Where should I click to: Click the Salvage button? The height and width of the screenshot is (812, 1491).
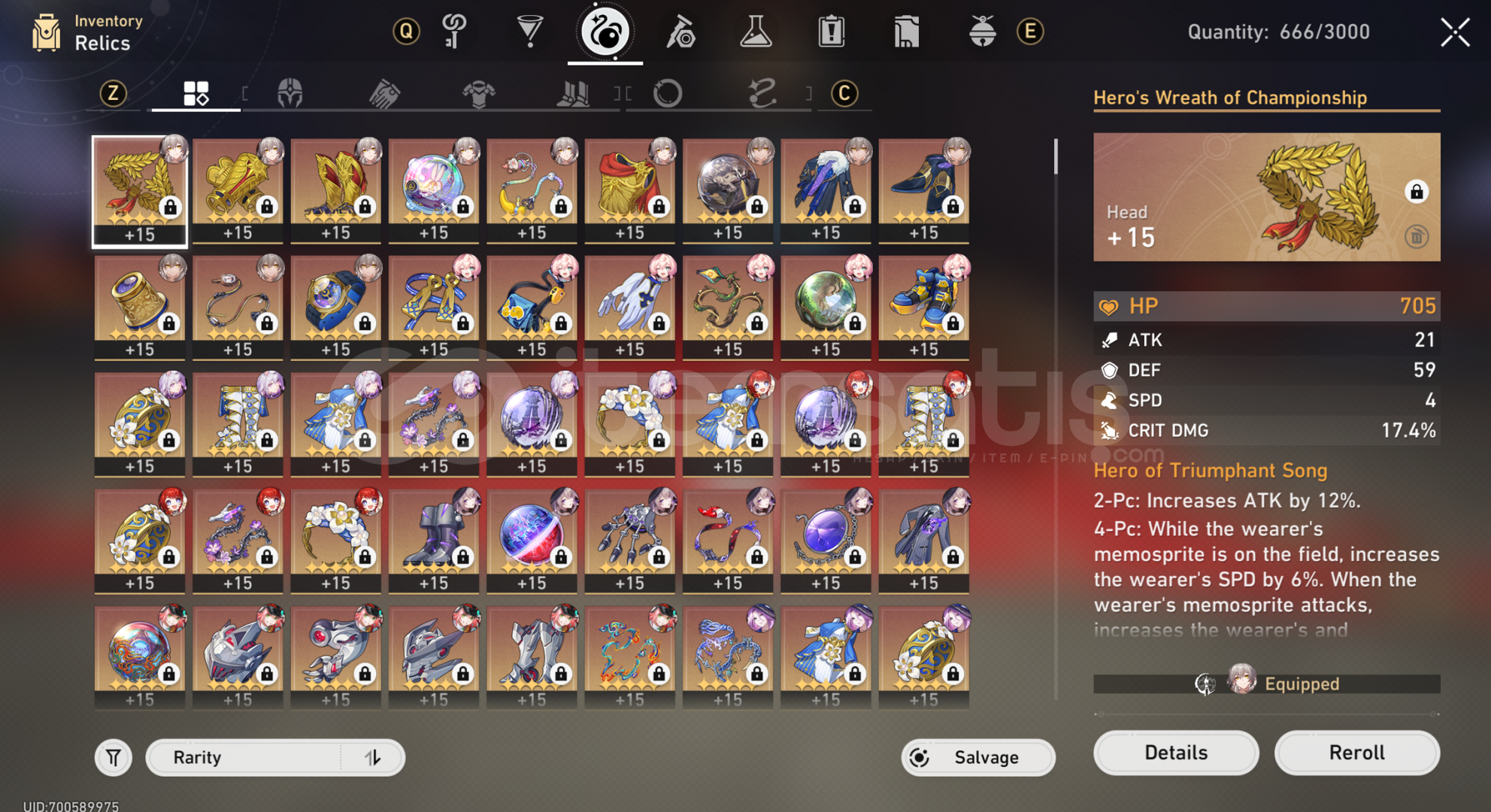978,757
